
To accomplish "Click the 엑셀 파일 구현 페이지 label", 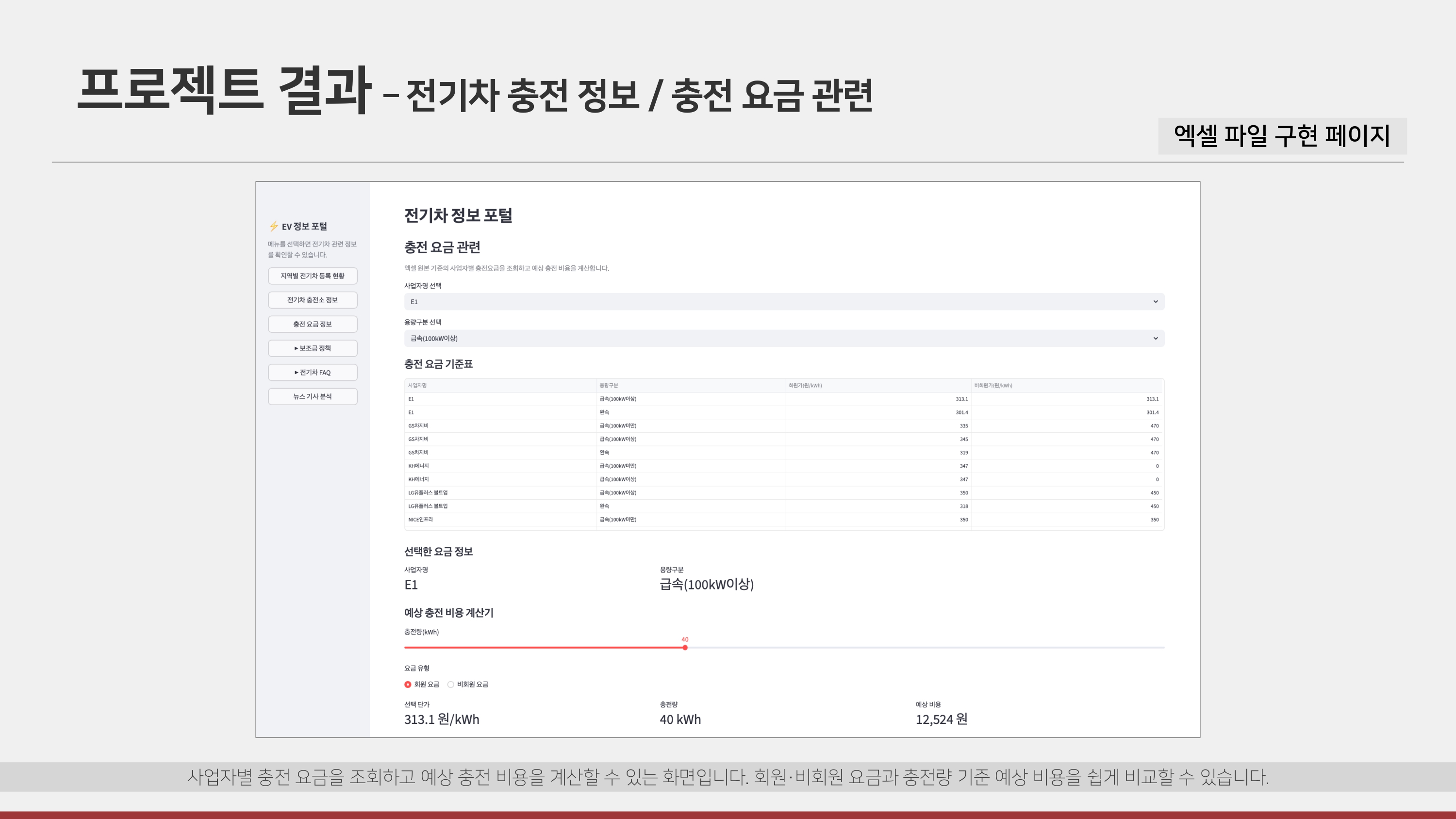I will 1281,136.
